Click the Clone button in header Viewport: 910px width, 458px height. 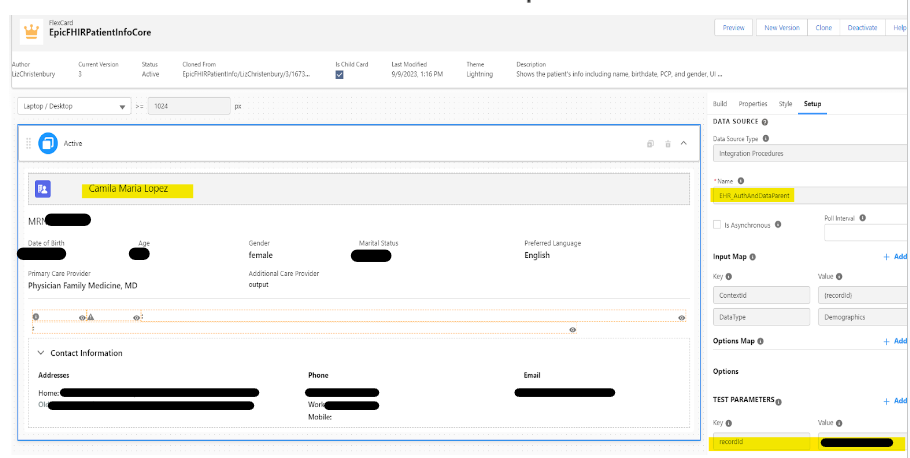(x=824, y=27)
